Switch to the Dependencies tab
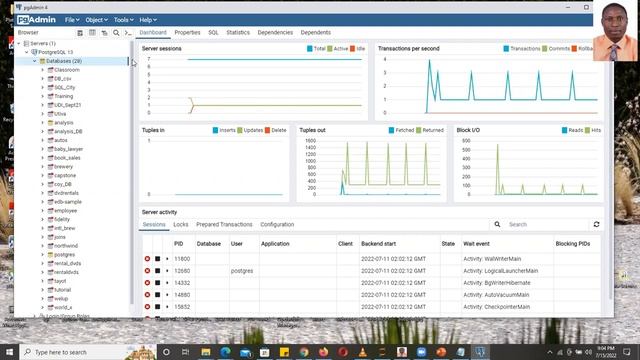640x360 pixels. tap(275, 32)
